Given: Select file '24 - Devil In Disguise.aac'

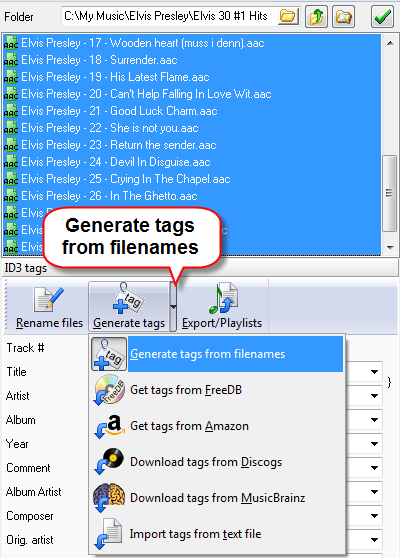Looking at the screenshot, I should click(116, 162).
